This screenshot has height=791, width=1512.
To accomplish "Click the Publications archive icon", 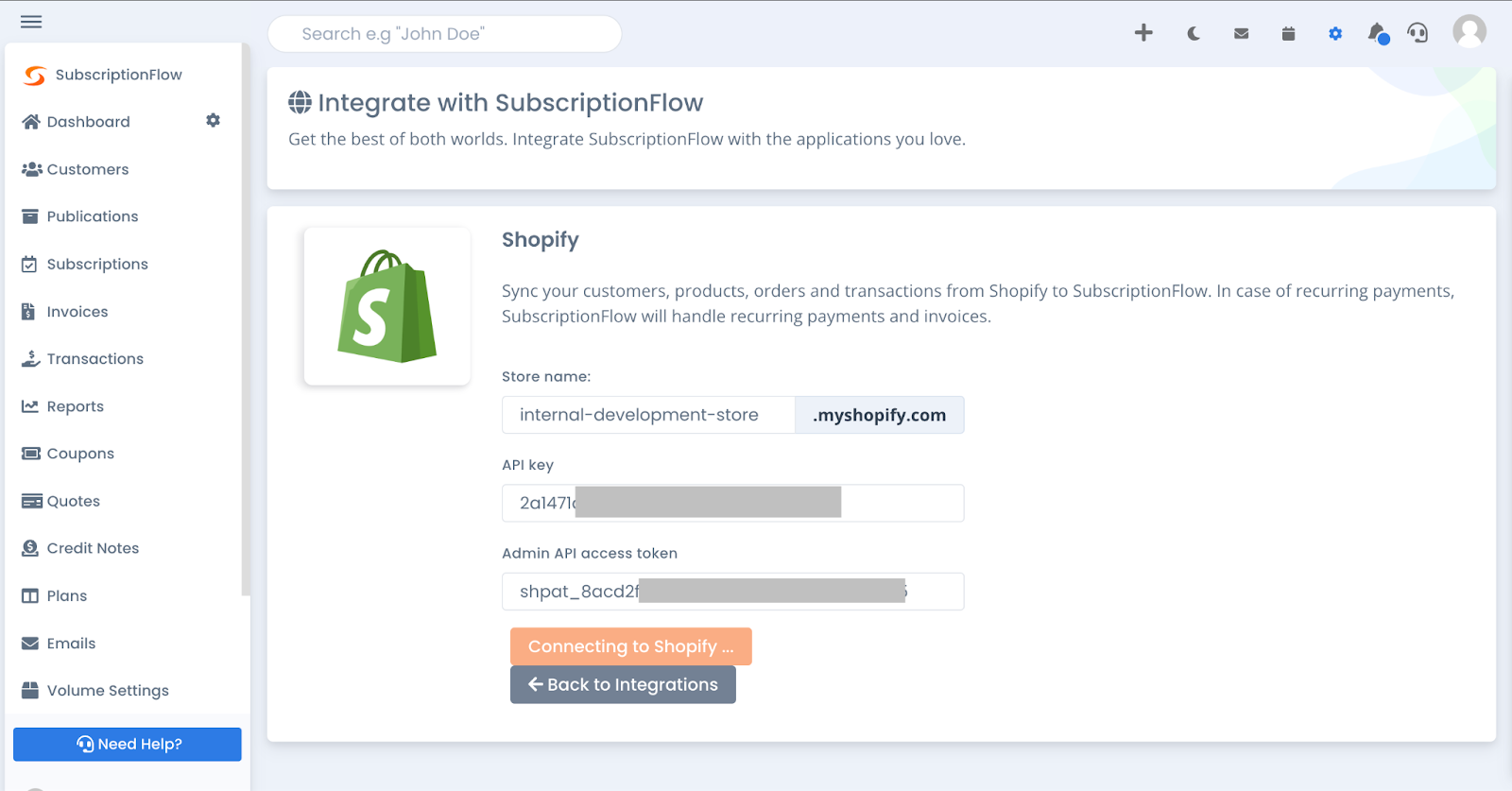I will (30, 216).
